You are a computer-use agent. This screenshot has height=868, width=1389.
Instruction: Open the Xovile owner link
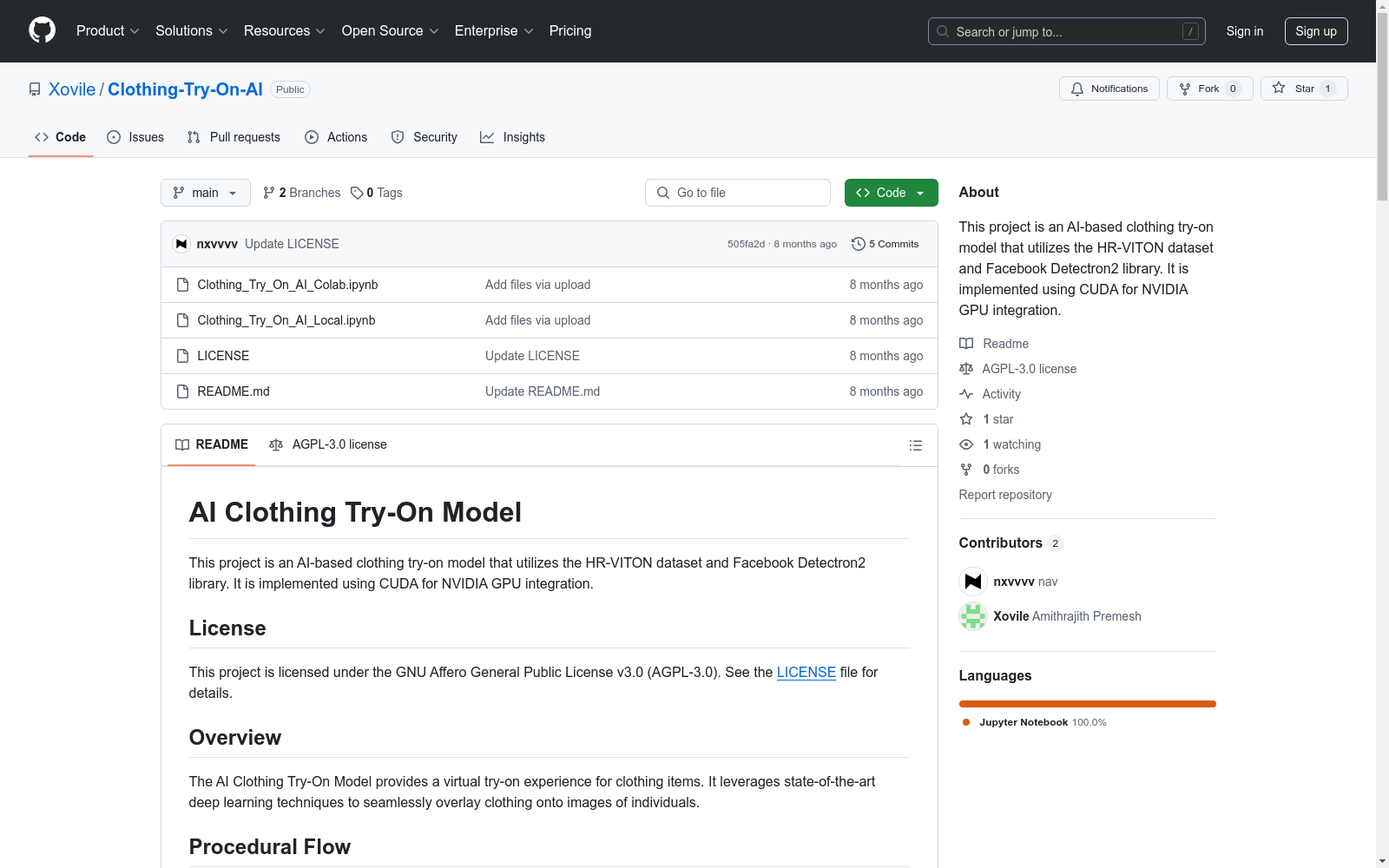click(72, 89)
